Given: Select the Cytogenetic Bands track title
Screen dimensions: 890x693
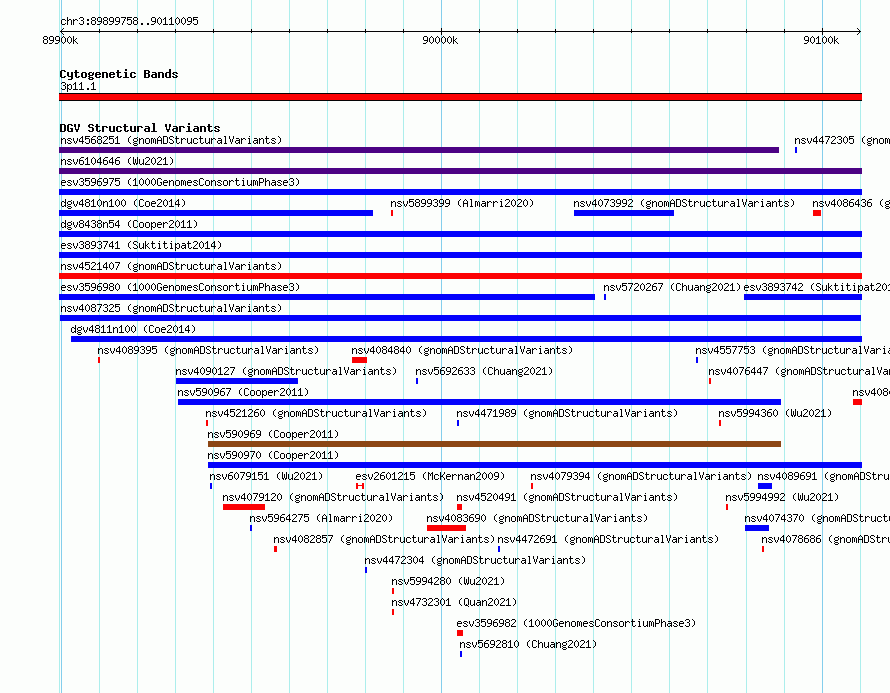Looking at the screenshot, I should (119, 74).
